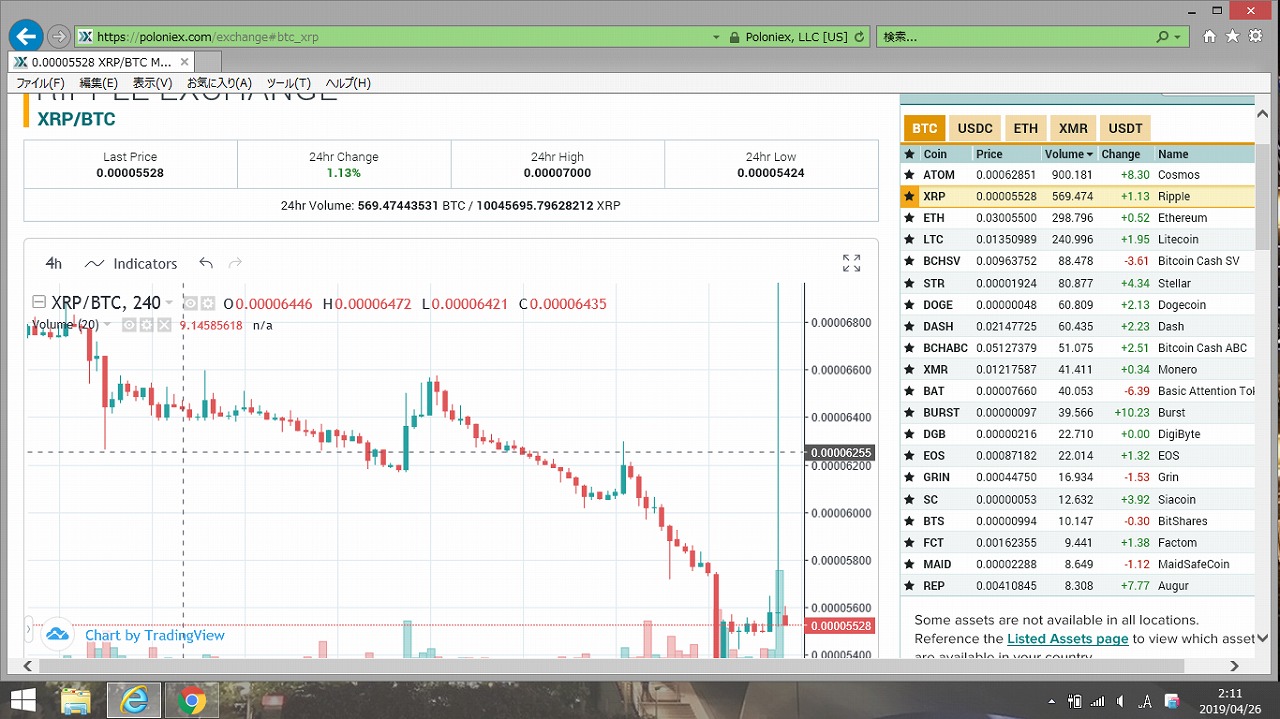Open the 4h interval dropdown
The width and height of the screenshot is (1280, 719).
click(54, 264)
